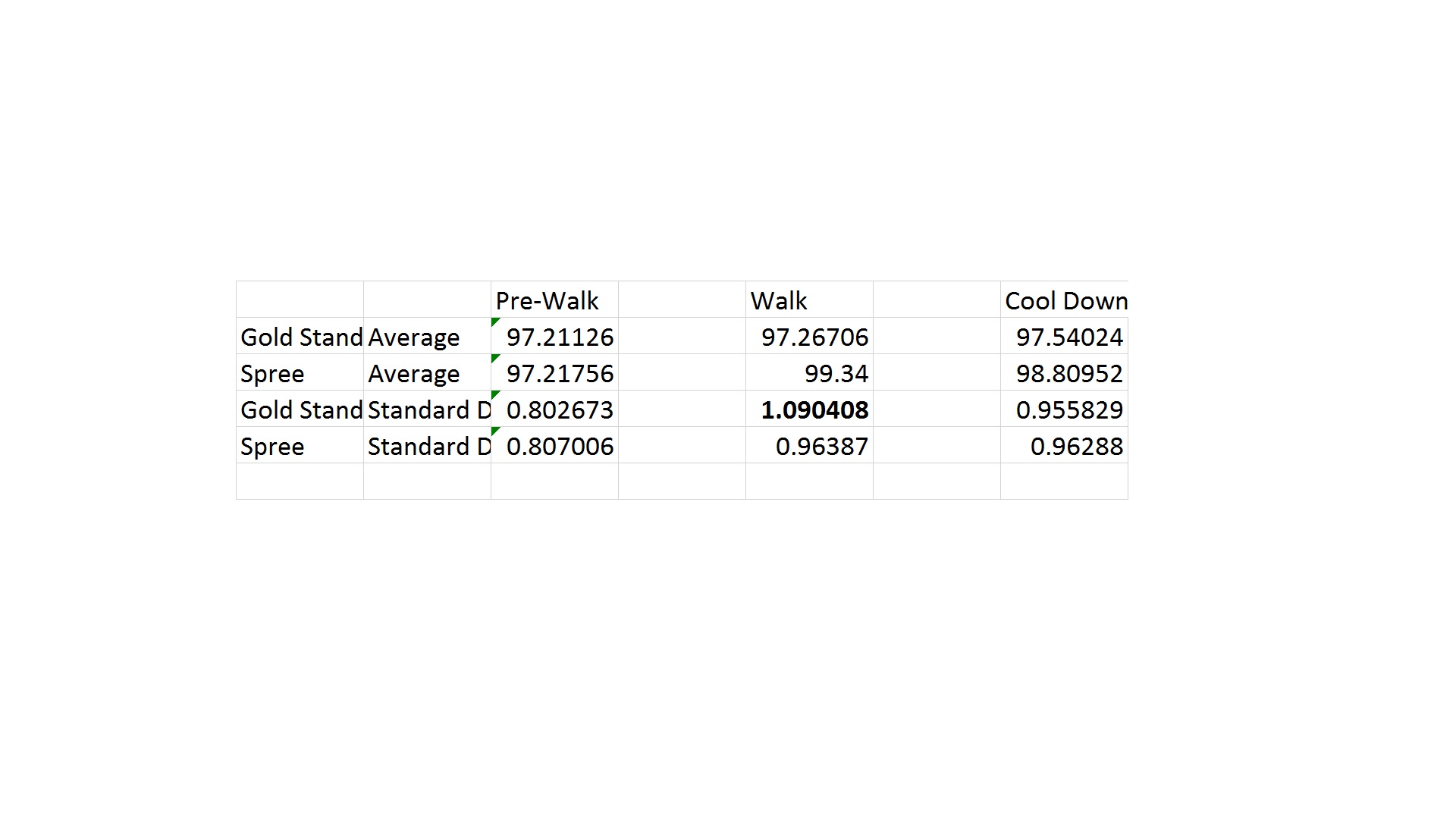Click the cell showing 0.802673
The height and width of the screenshot is (819, 1456).
tap(554, 409)
